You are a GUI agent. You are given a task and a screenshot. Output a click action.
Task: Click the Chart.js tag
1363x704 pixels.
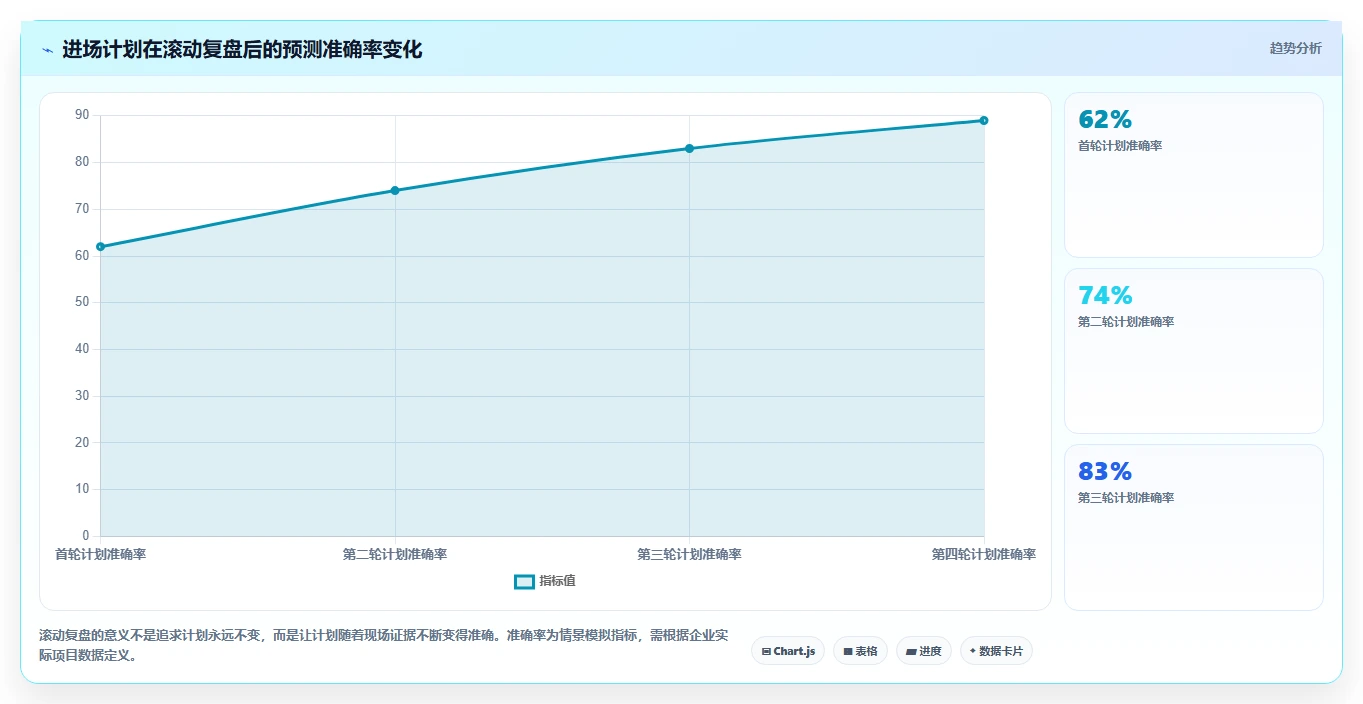tap(788, 651)
